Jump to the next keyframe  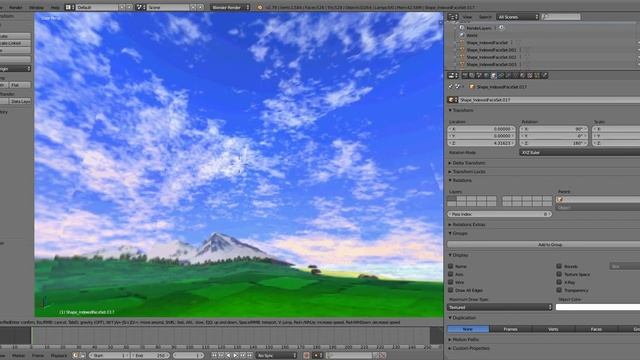[x=243, y=356]
